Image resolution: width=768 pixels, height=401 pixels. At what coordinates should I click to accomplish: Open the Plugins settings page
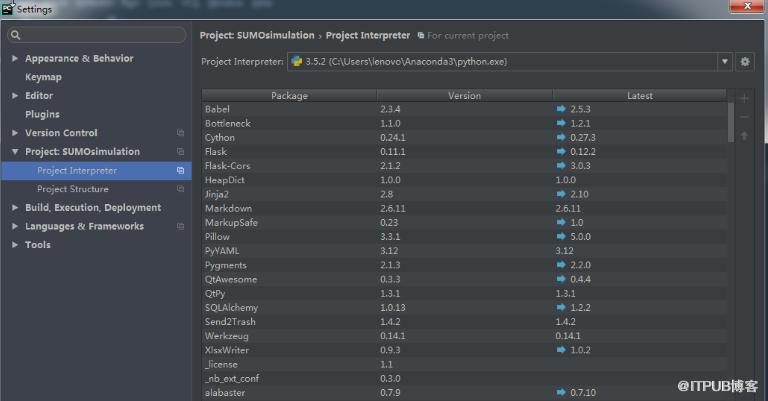pos(42,114)
